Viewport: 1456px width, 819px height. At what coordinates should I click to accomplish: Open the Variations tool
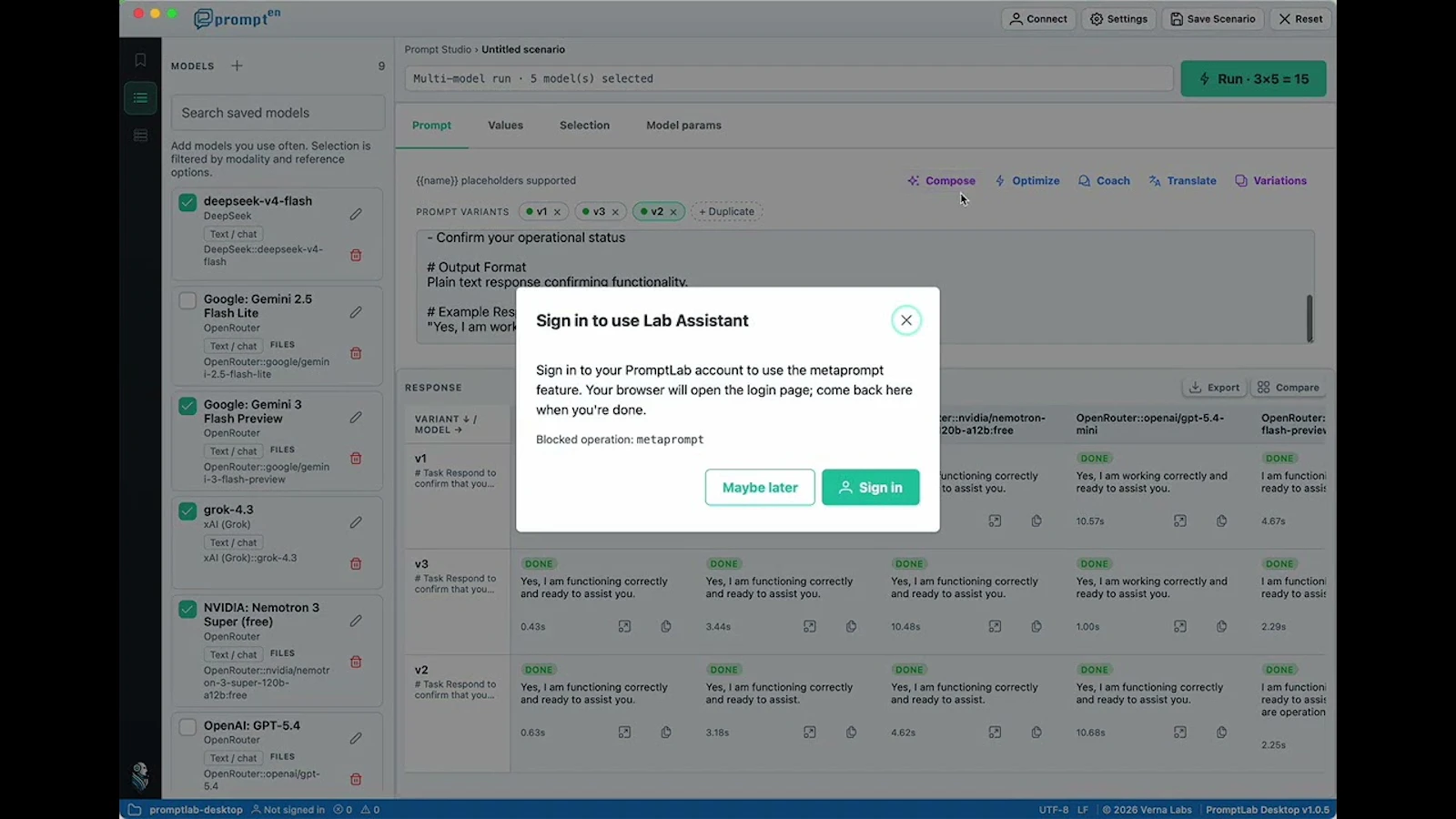pos(1270,181)
